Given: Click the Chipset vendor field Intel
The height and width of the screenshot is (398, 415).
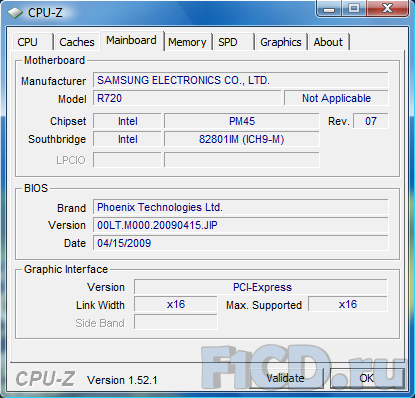Looking at the screenshot, I should tap(127, 121).
